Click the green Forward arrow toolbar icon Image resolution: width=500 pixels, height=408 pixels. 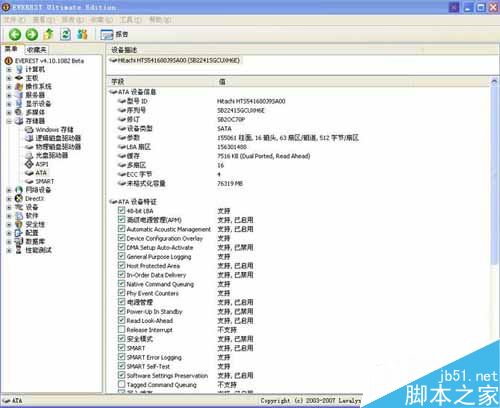(x=32, y=34)
